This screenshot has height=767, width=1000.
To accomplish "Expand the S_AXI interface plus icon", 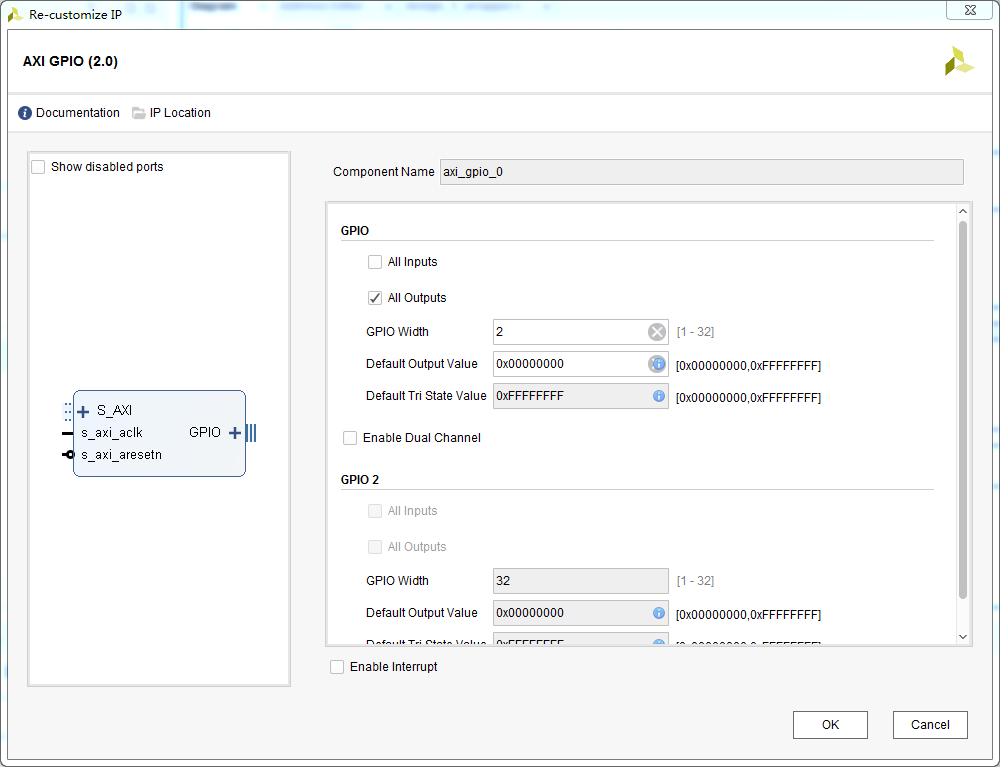I will tap(83, 411).
